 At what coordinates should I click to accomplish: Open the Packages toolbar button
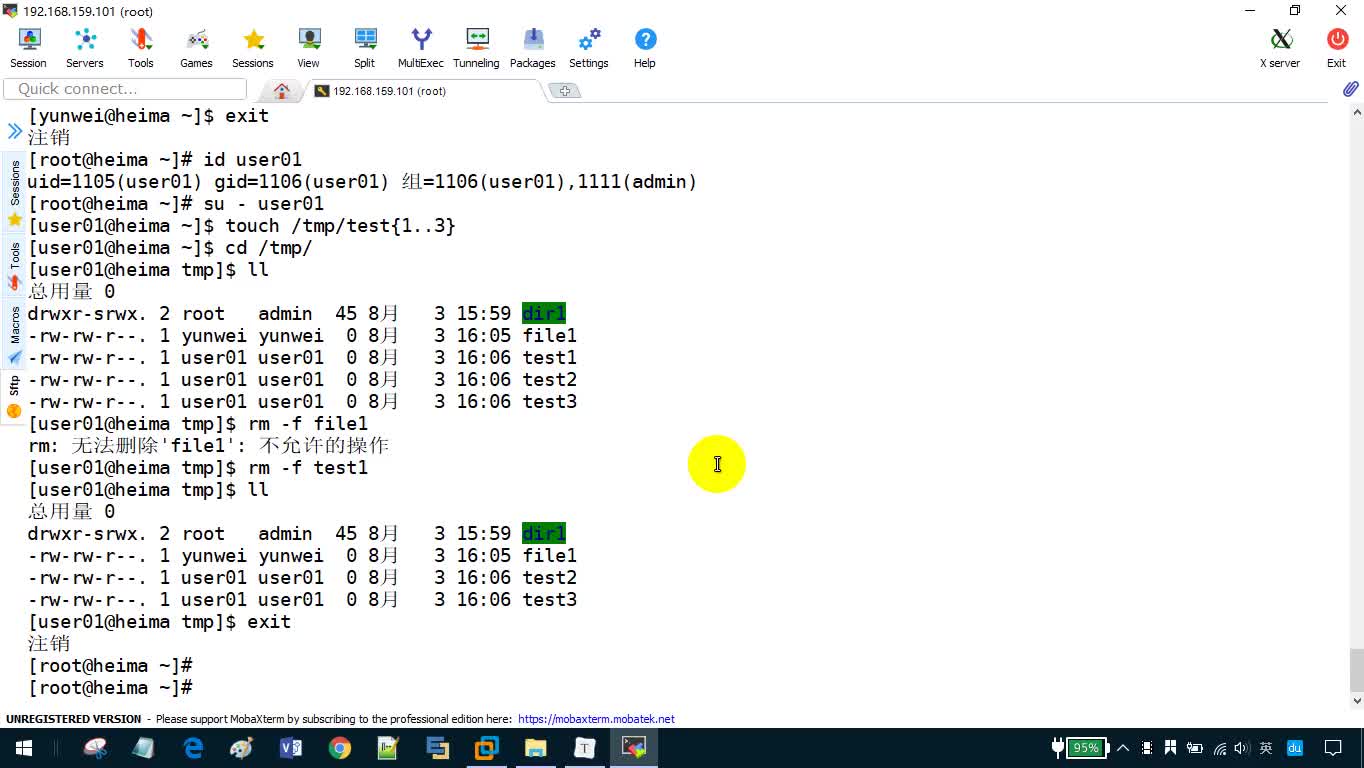click(x=533, y=48)
